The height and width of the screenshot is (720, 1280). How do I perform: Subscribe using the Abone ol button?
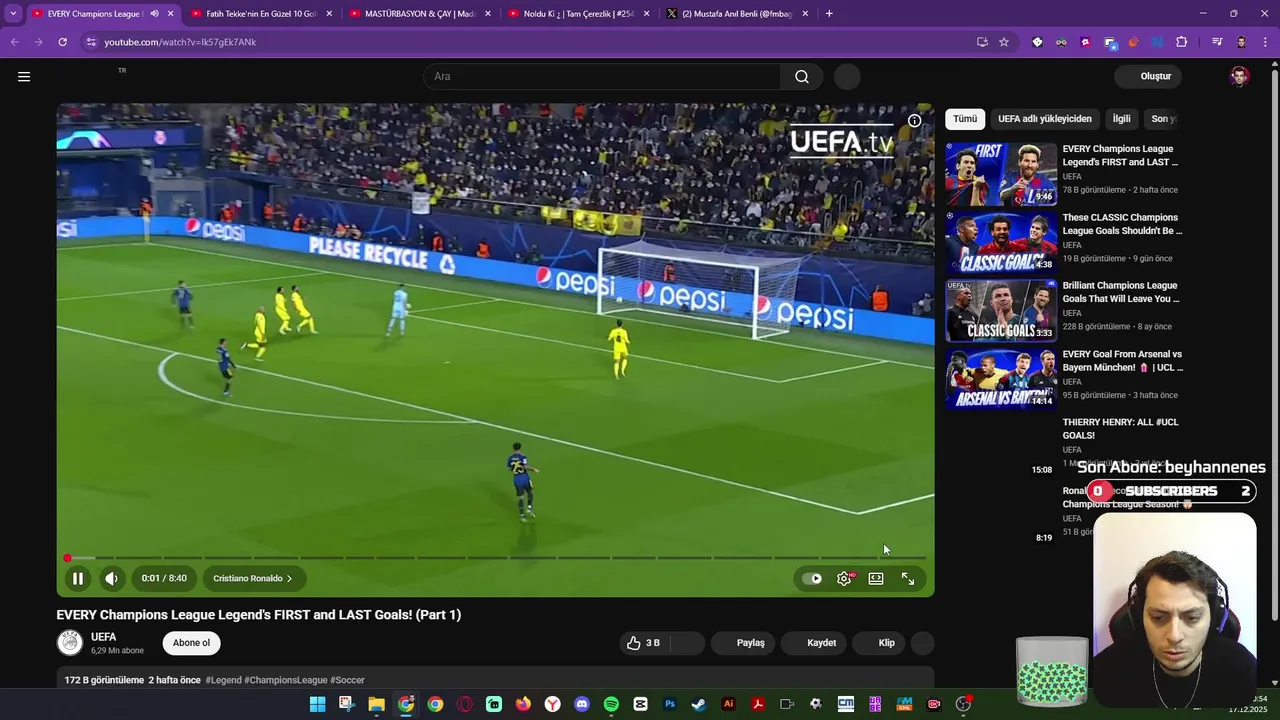click(x=192, y=643)
